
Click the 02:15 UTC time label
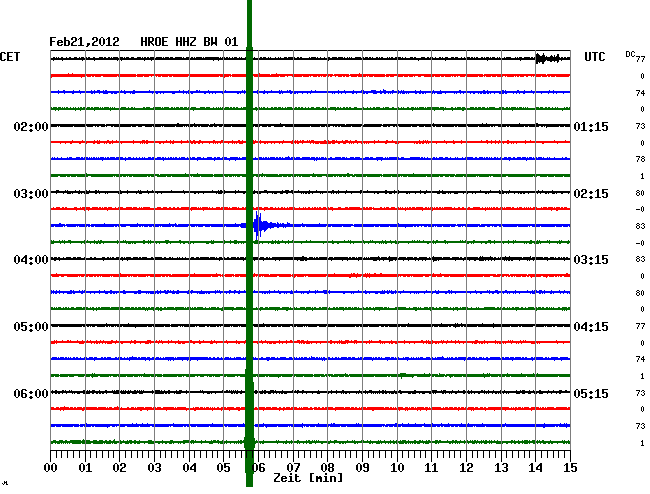tap(591, 194)
